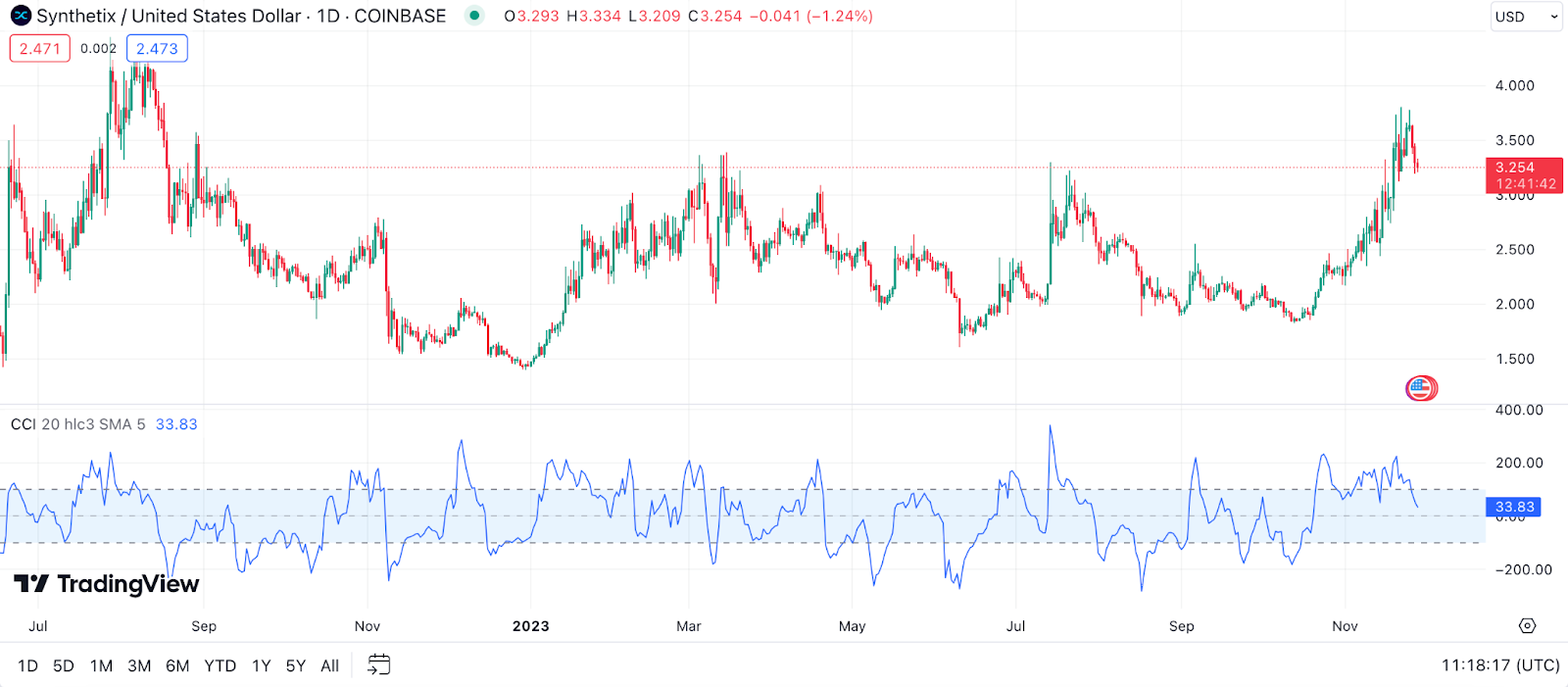Click the May label on time axis
1568x687 pixels.
coord(853,626)
